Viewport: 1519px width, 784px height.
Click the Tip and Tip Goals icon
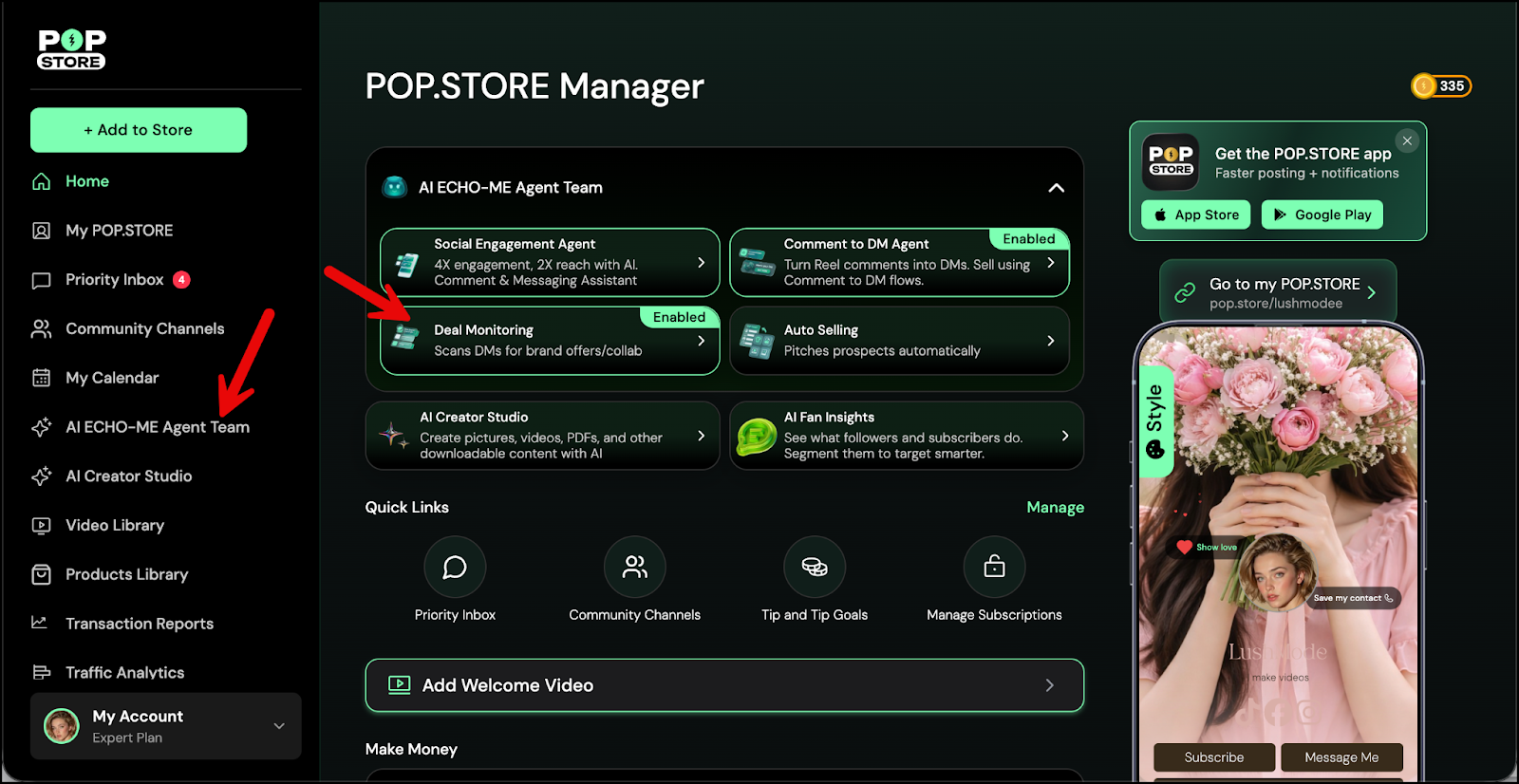(815, 567)
